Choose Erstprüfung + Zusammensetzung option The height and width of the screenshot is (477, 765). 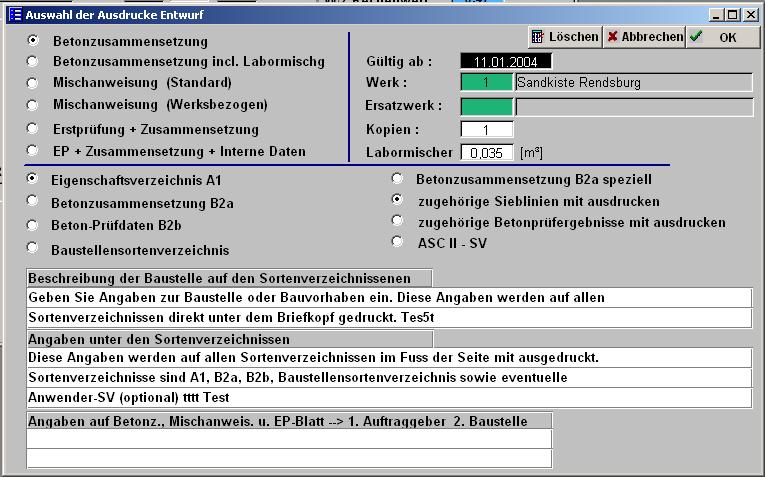point(33,129)
